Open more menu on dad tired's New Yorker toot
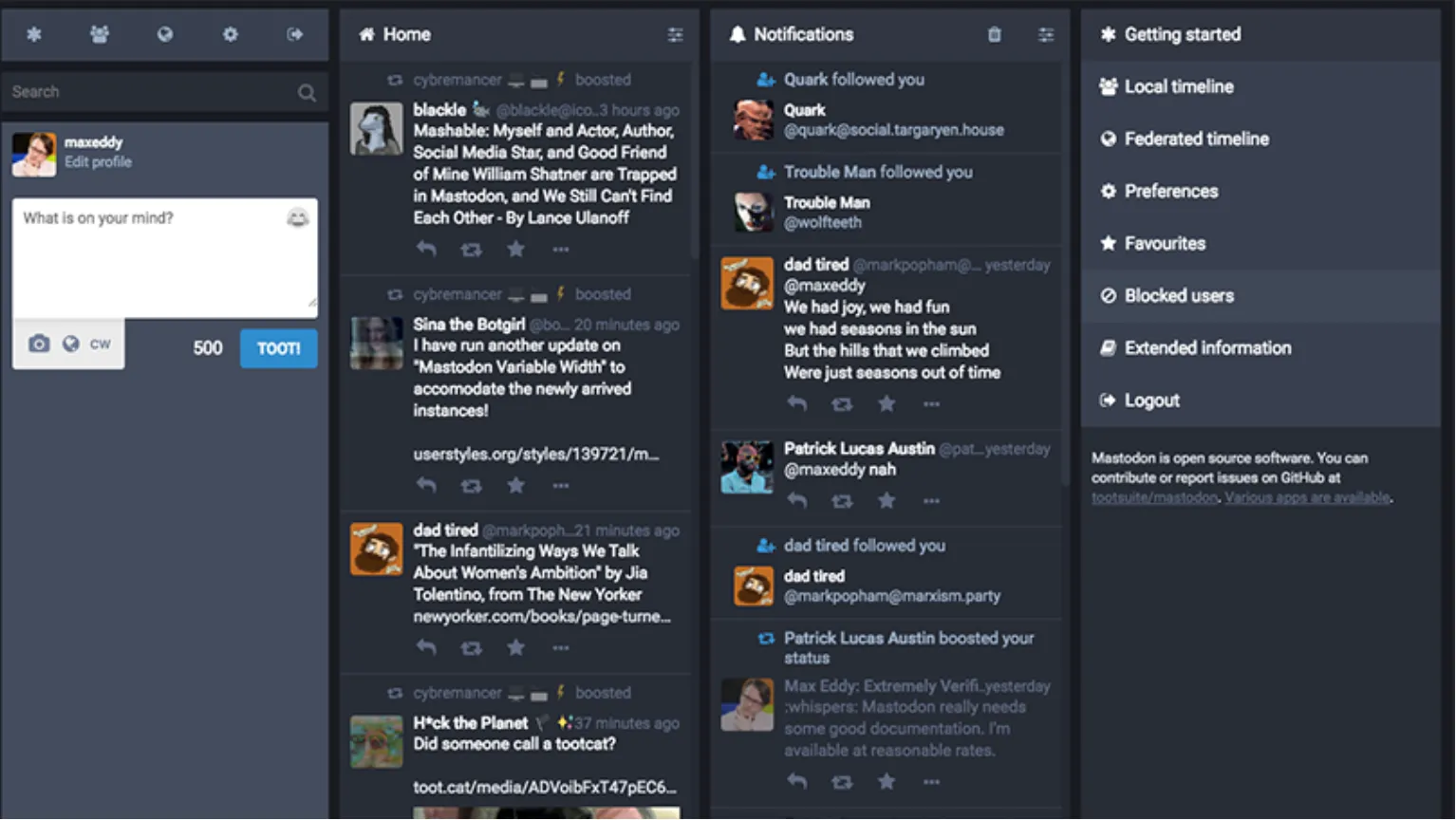This screenshot has width=1456, height=820. 561,648
